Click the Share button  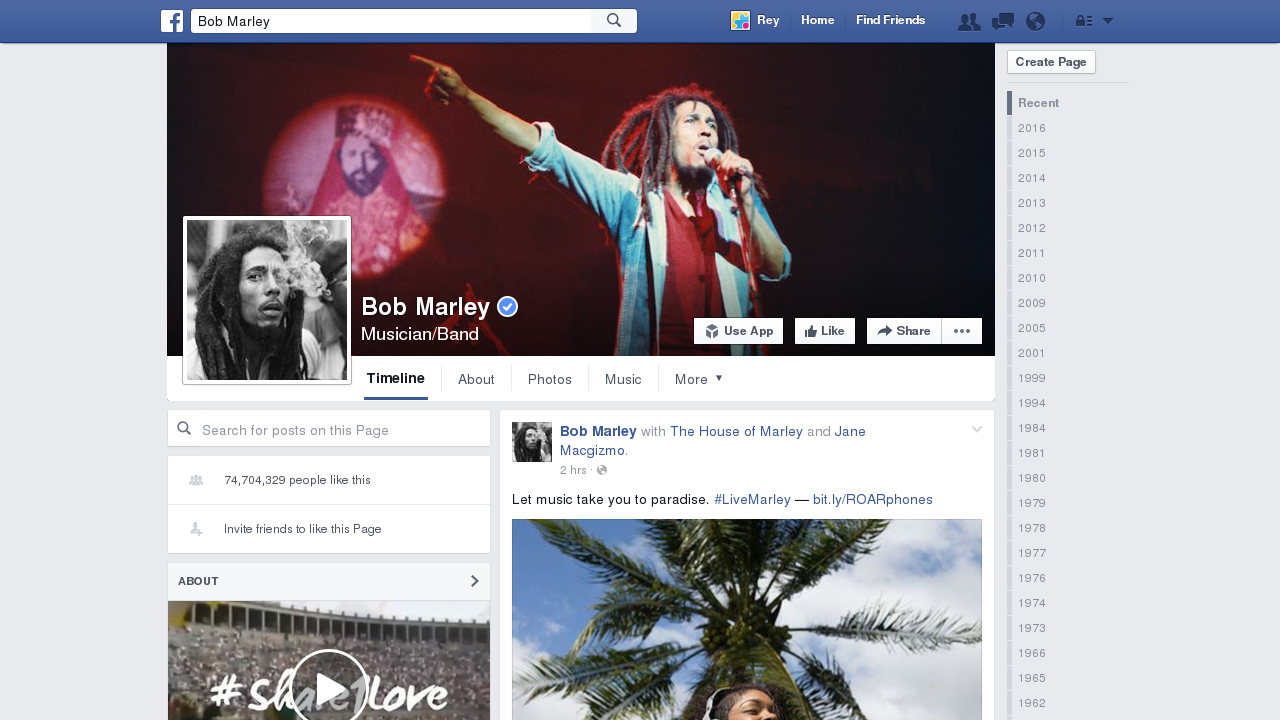(904, 331)
